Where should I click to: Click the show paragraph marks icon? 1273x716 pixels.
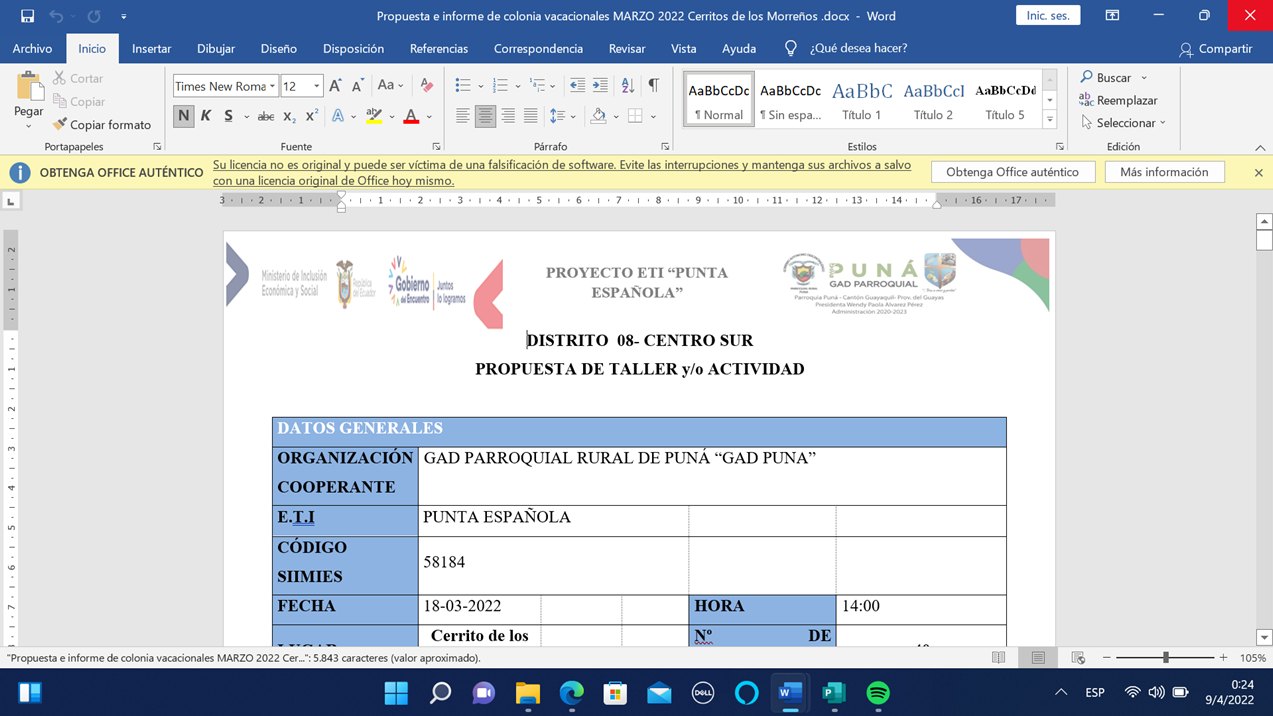(x=653, y=86)
